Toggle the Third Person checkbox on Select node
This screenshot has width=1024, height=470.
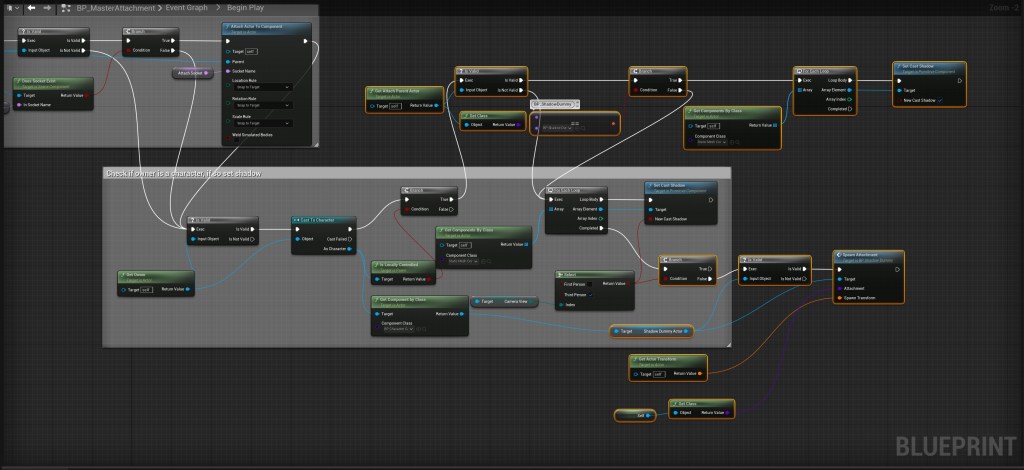[591, 295]
